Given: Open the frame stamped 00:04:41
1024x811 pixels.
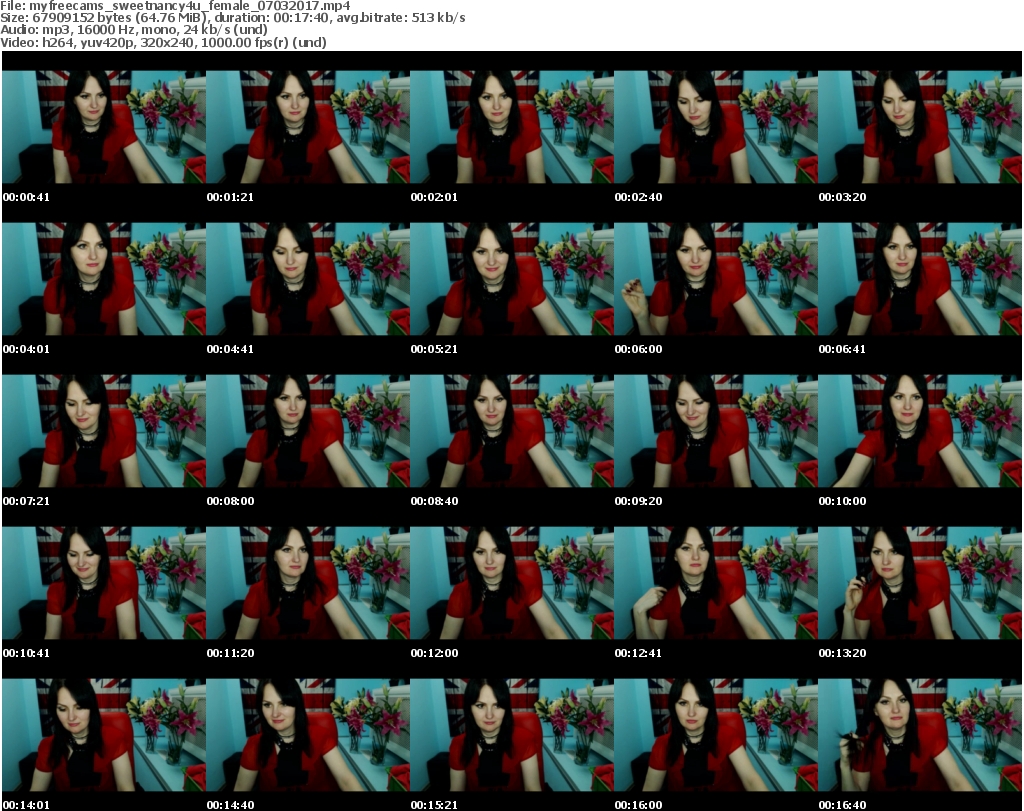Looking at the screenshot, I should [308, 279].
